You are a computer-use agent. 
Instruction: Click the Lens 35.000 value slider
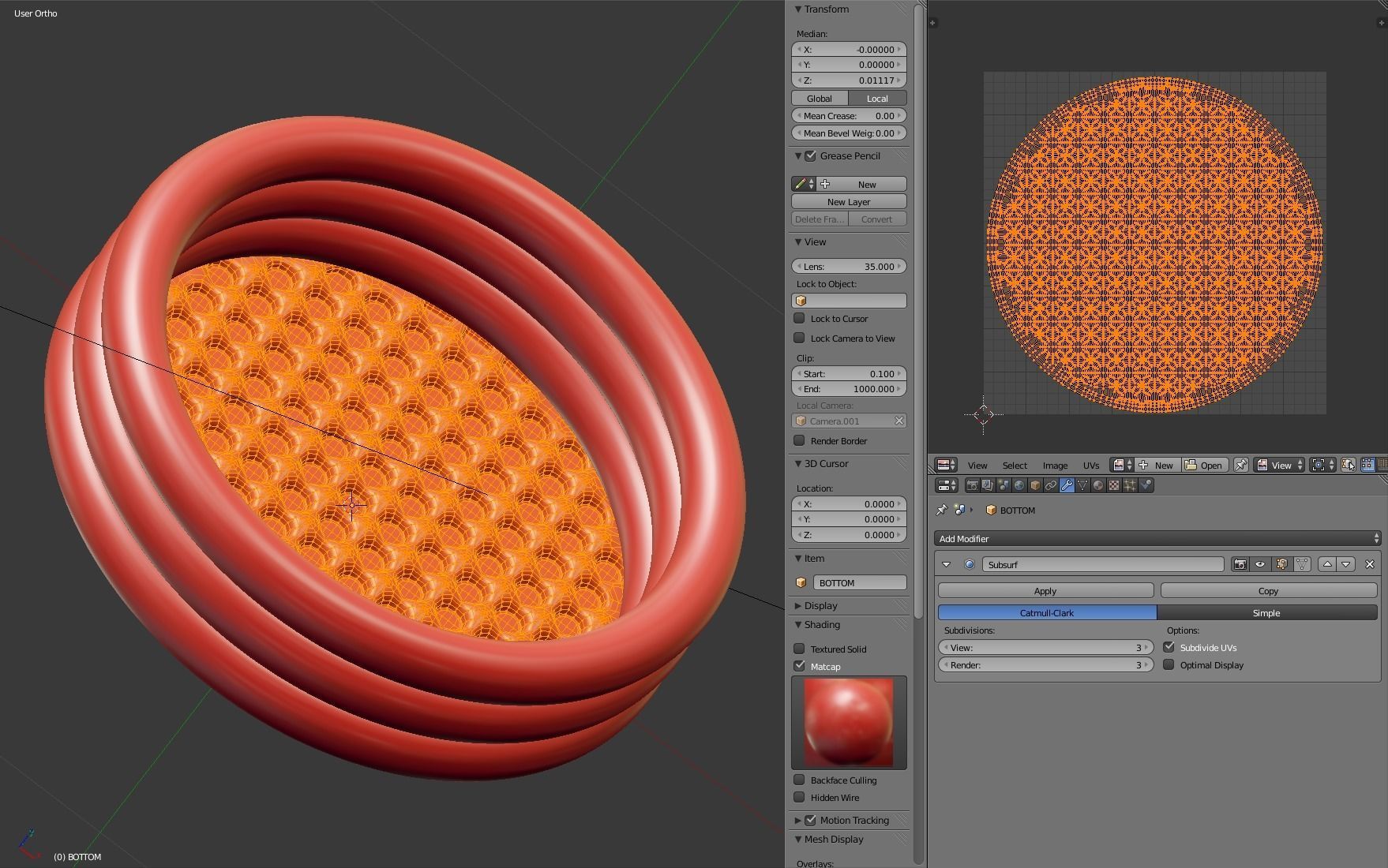tap(849, 266)
